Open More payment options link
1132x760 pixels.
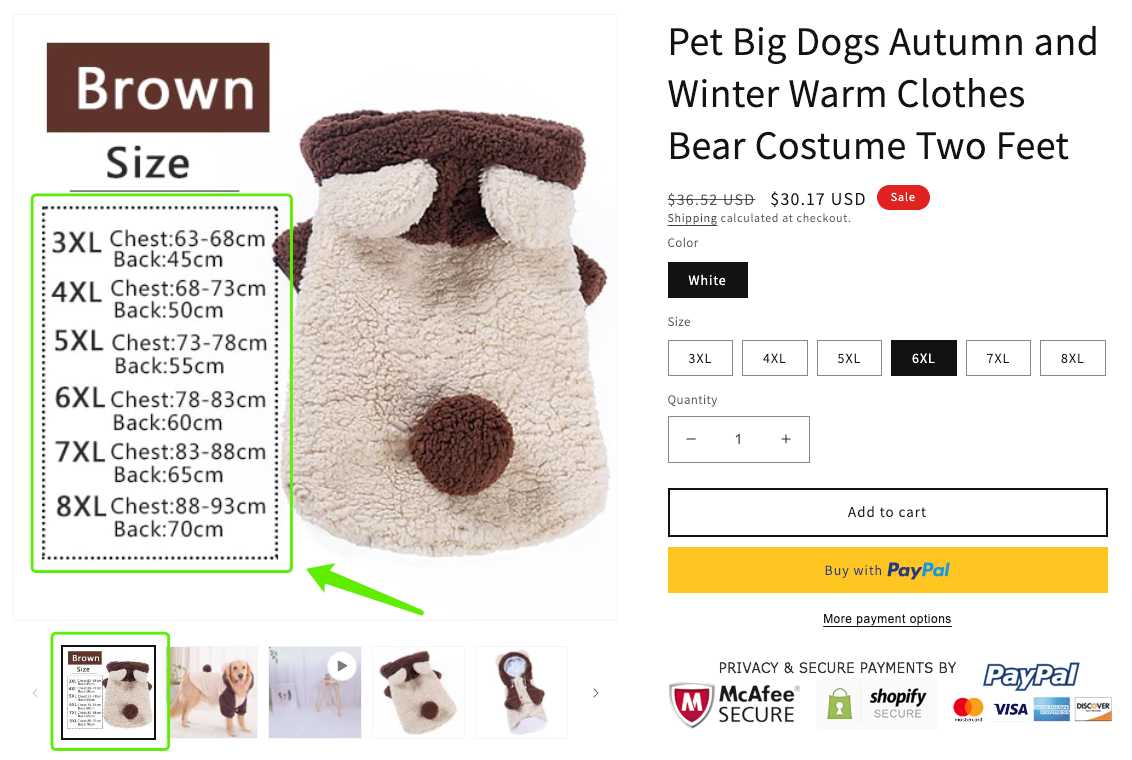pyautogui.click(x=887, y=619)
